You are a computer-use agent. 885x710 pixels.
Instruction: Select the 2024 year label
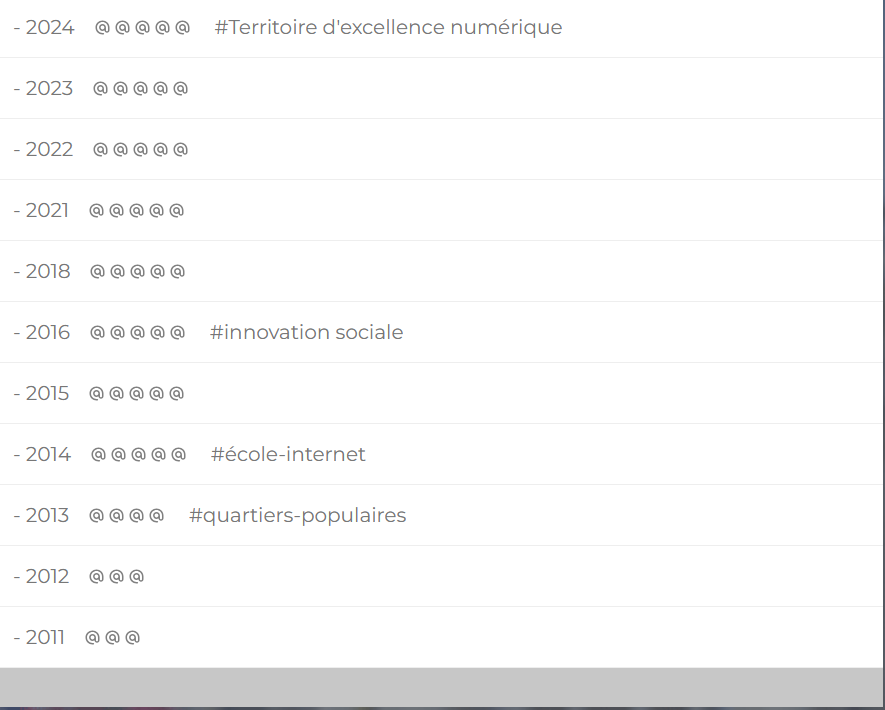(x=49, y=28)
